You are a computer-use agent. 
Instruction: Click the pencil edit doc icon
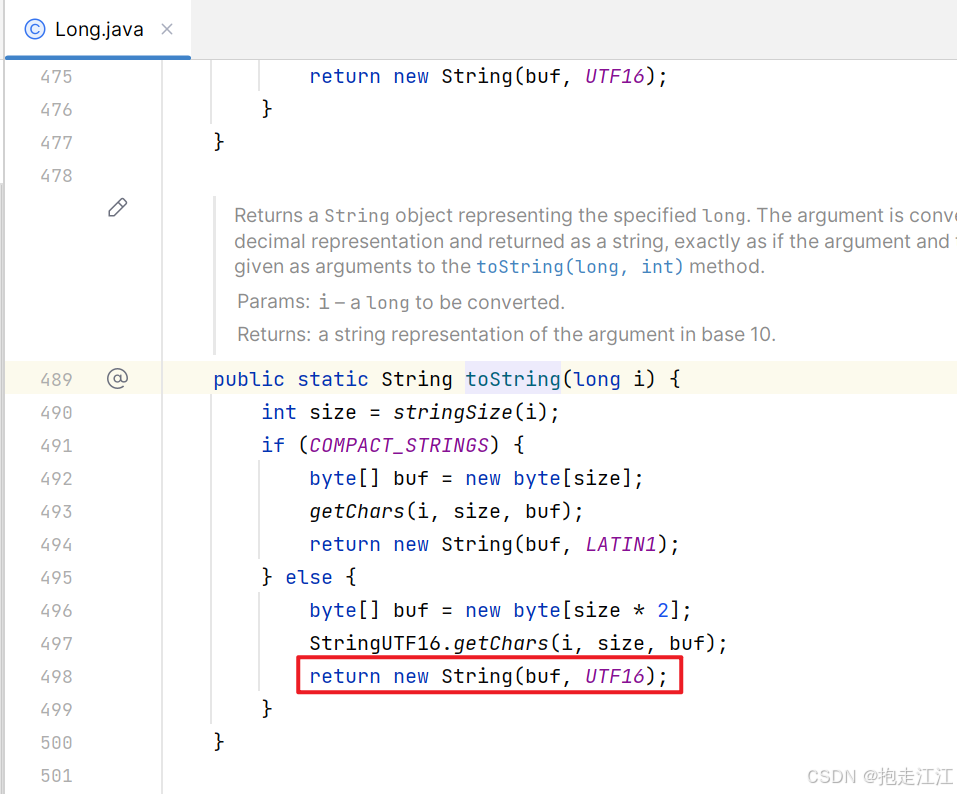(118, 208)
